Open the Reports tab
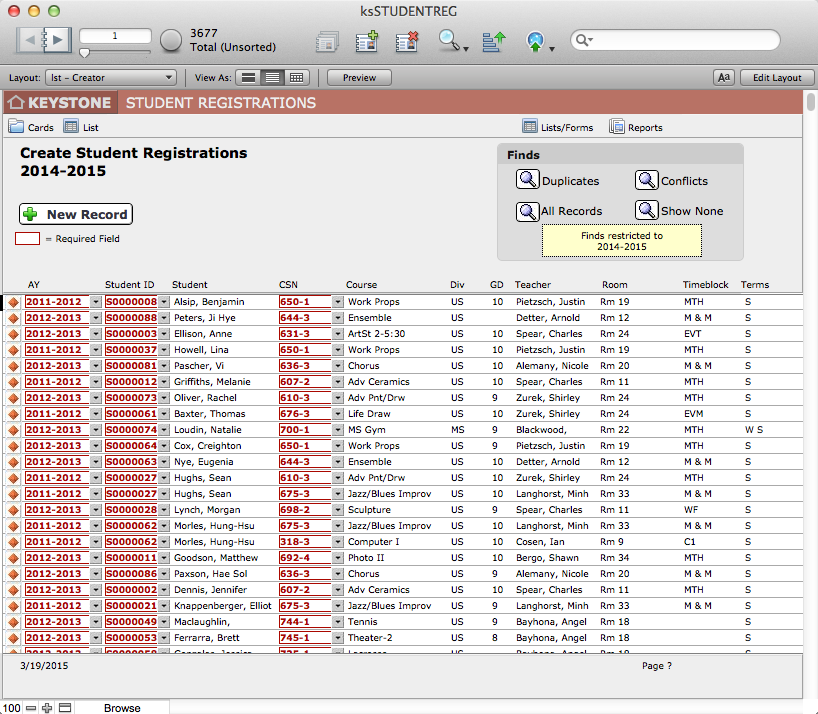The width and height of the screenshot is (818, 714). click(x=636, y=127)
